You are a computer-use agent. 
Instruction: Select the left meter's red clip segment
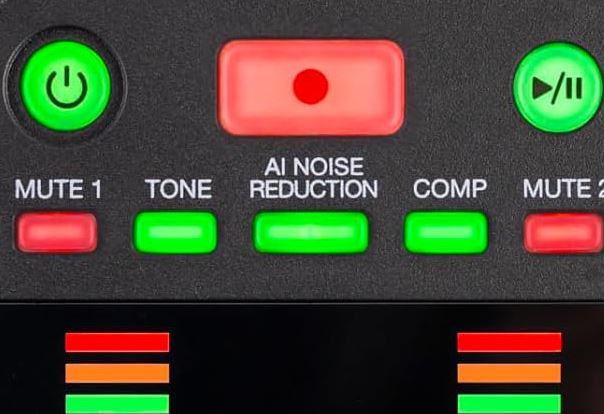click(117, 342)
